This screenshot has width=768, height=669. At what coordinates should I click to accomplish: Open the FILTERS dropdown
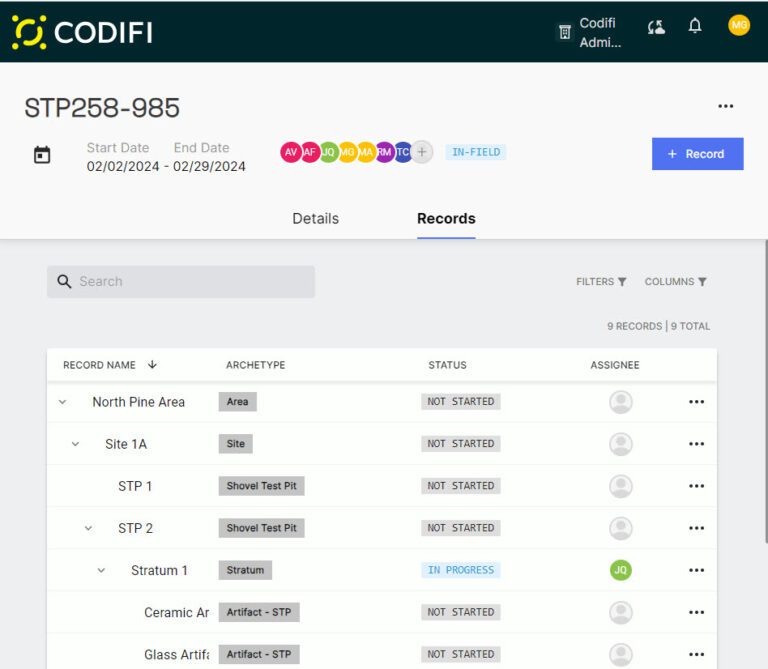pos(601,282)
